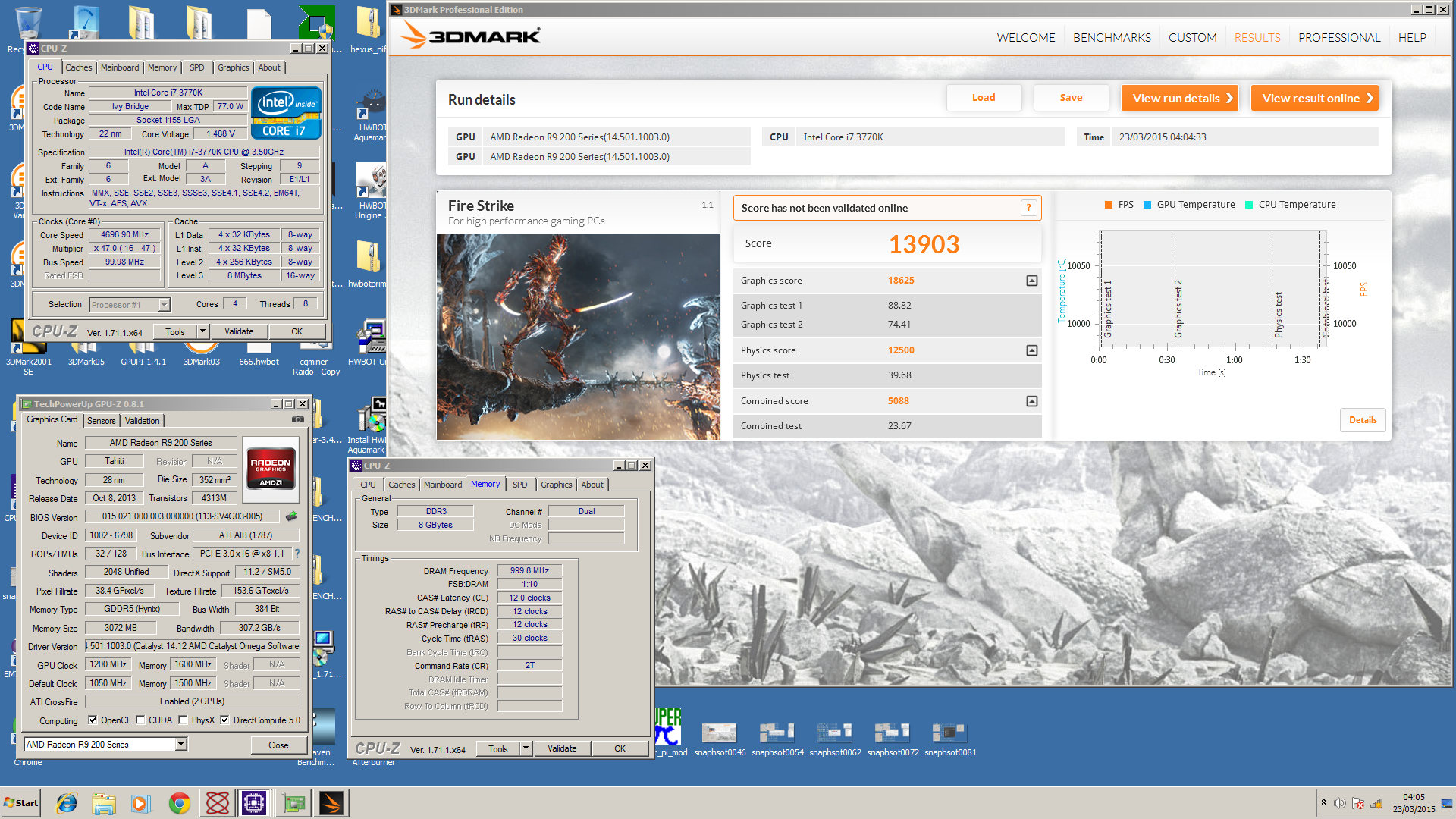Go to the CUSTOM tab in 3DMark
The image size is (1456, 819).
1192,37
